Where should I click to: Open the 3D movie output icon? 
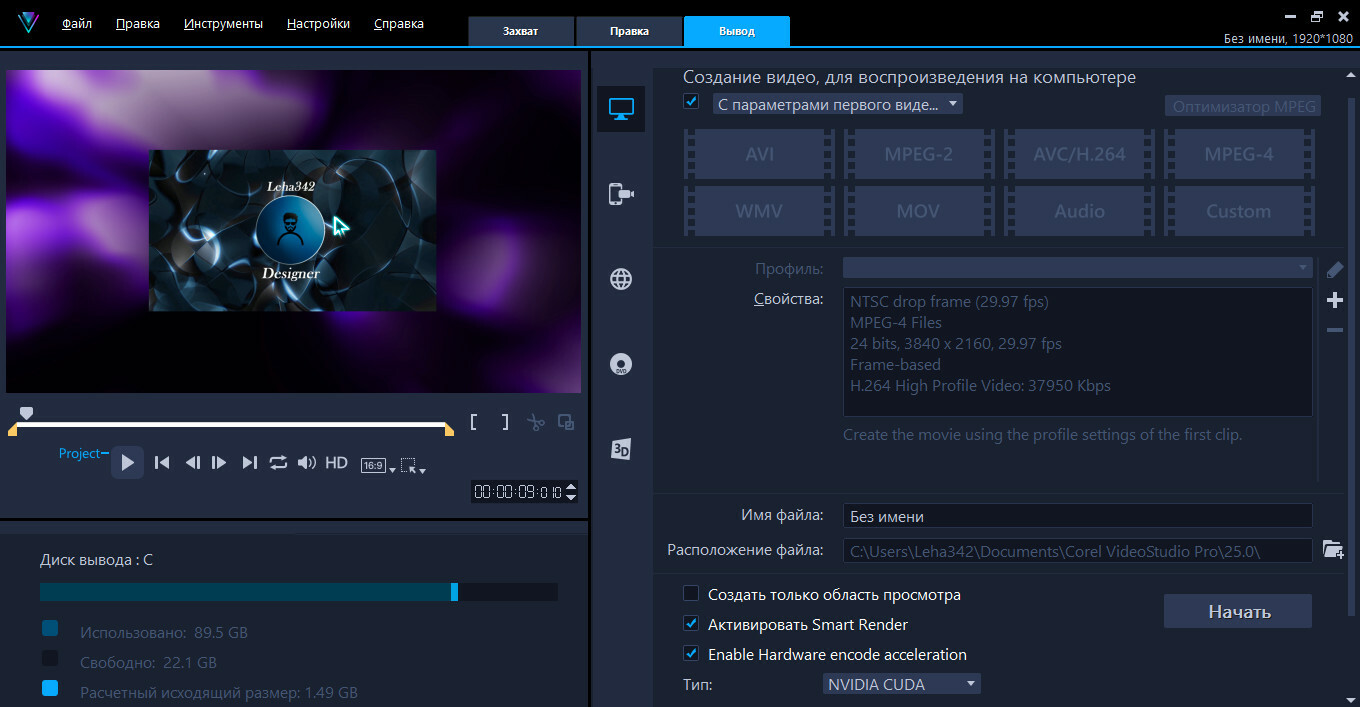[621, 450]
